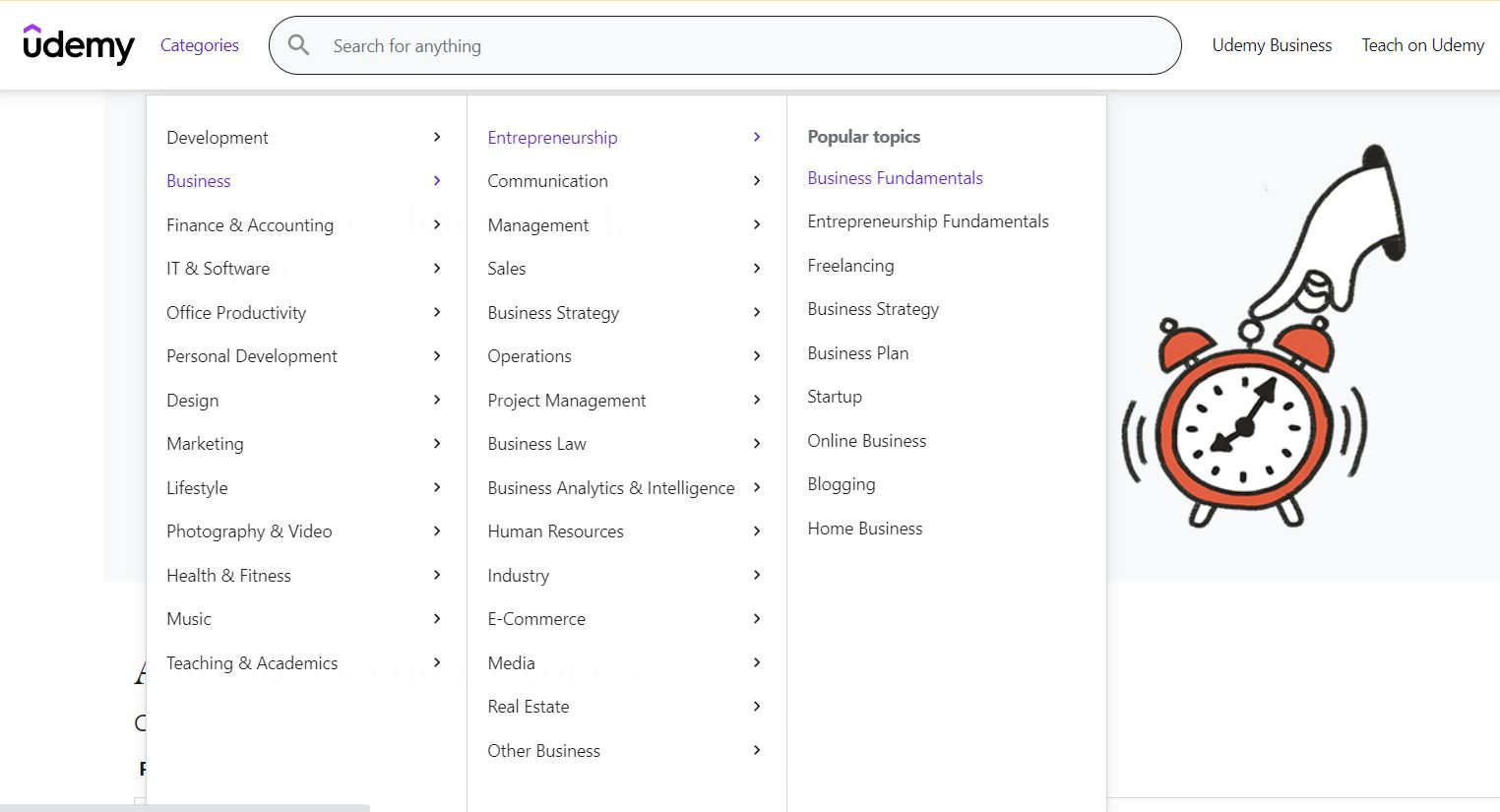
Task: Expand Finance & Accounting chevron
Action: click(x=437, y=224)
